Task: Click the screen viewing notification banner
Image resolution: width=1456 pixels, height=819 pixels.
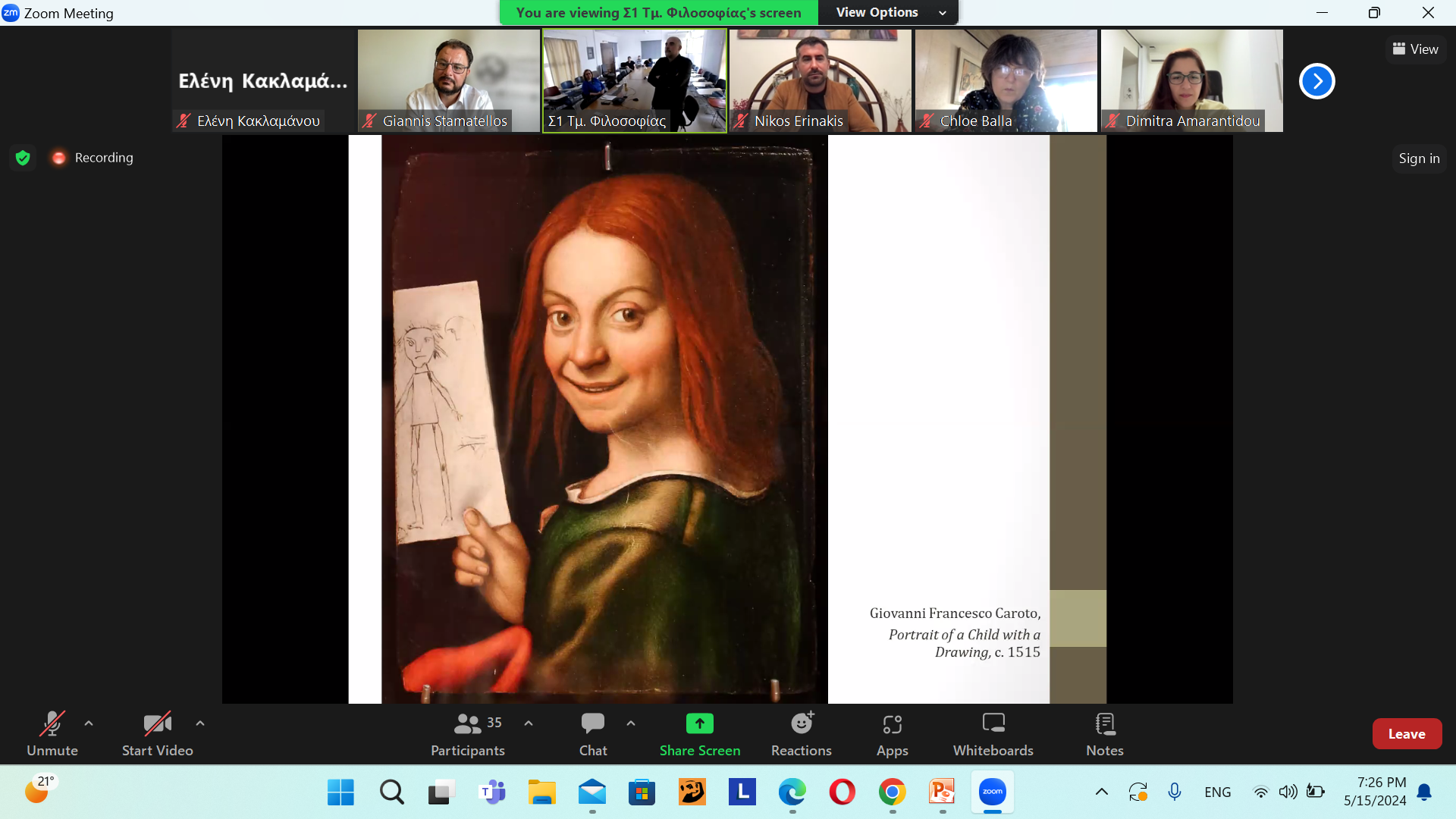Action: 658,12
